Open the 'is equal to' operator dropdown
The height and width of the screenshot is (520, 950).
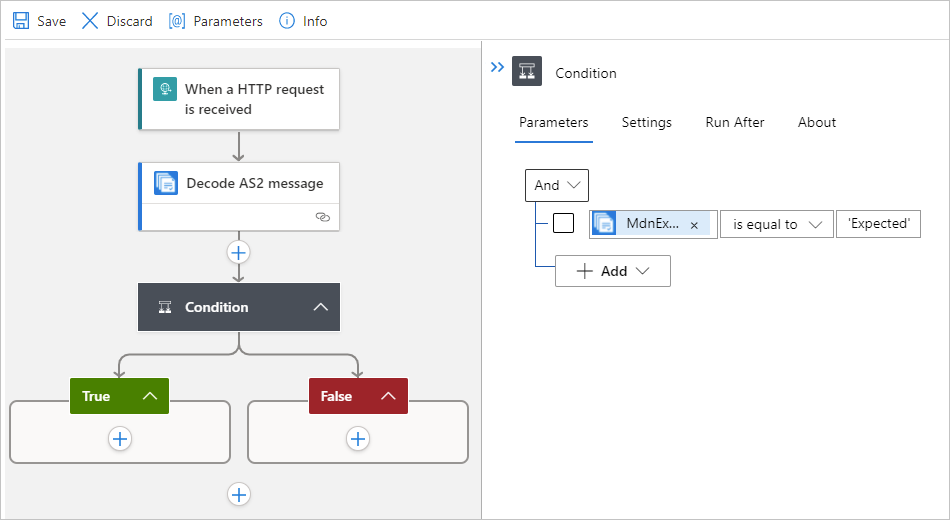point(777,224)
